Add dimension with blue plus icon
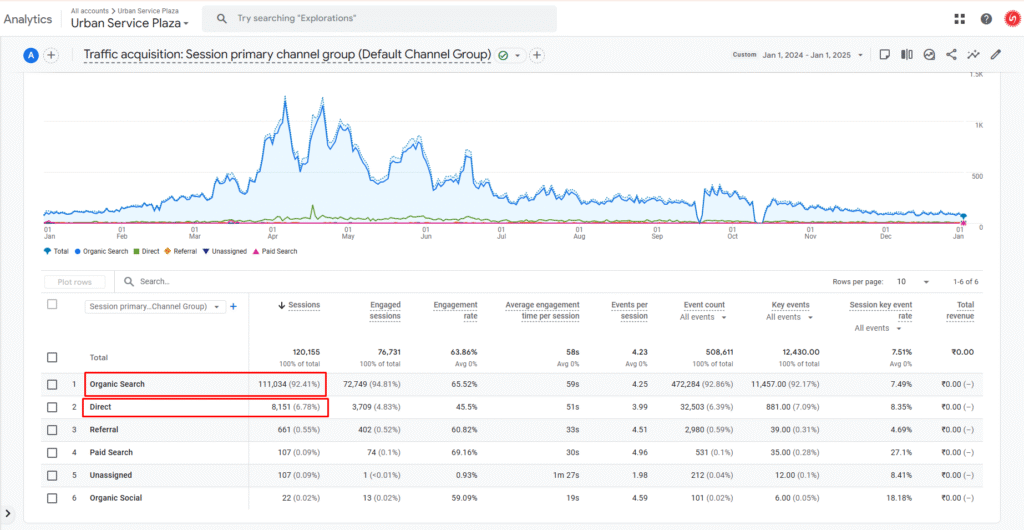Image resolution: width=1024 pixels, height=530 pixels. [233, 306]
